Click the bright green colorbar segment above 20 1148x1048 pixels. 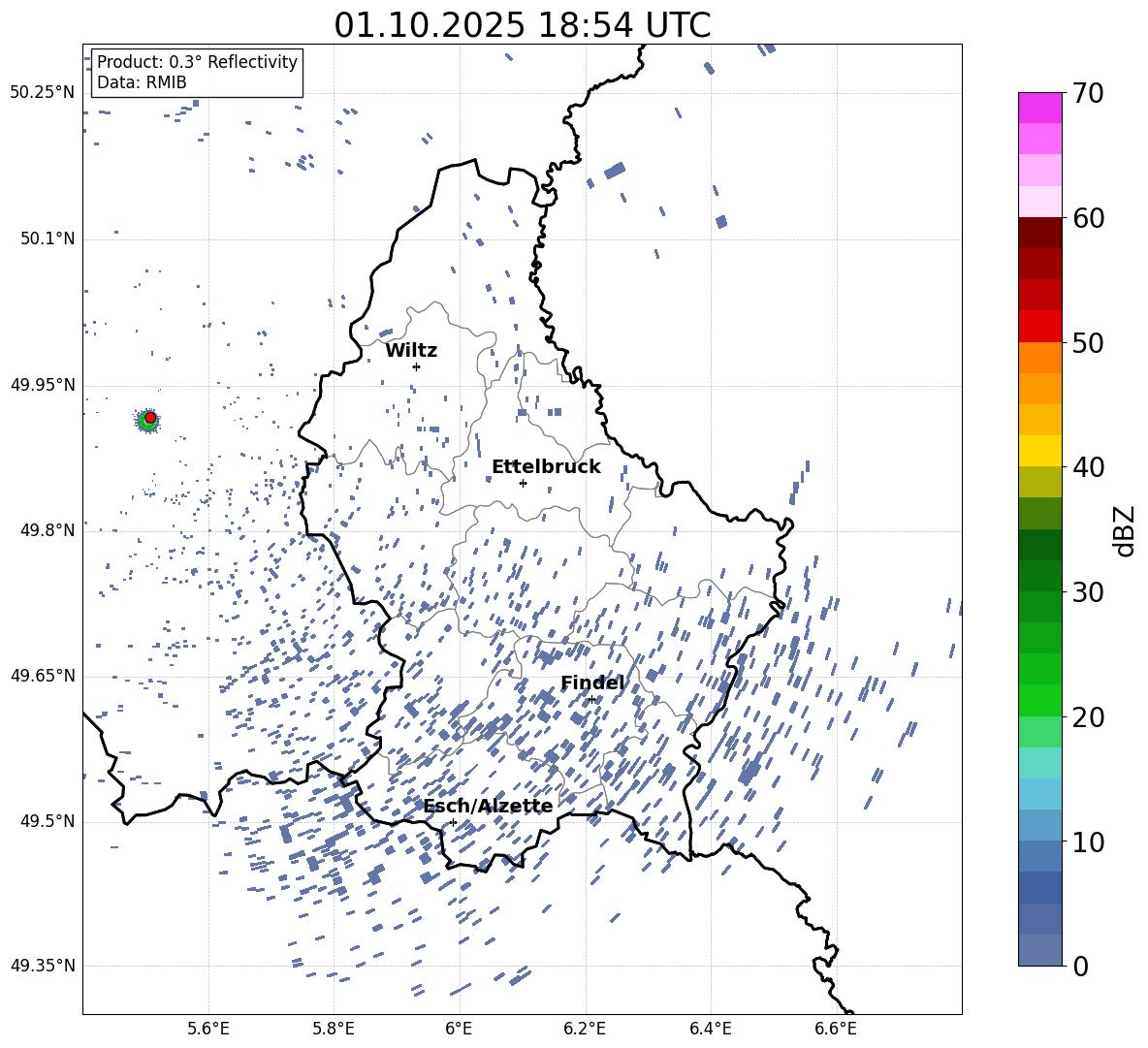pos(1039,700)
